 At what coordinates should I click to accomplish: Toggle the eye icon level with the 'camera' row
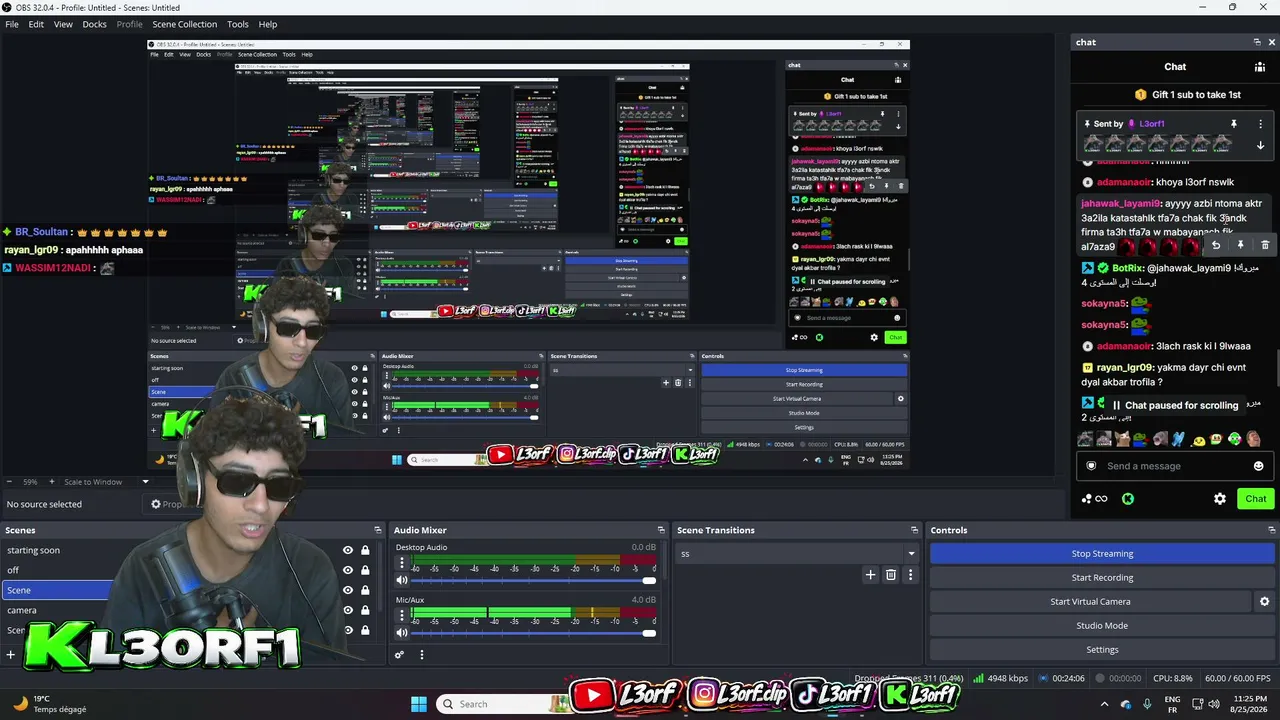click(348, 610)
